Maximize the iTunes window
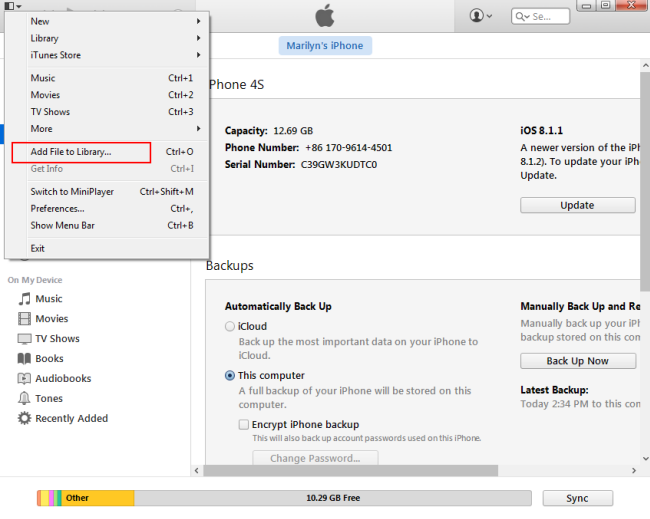The height and width of the screenshot is (519, 650). (606, 5)
